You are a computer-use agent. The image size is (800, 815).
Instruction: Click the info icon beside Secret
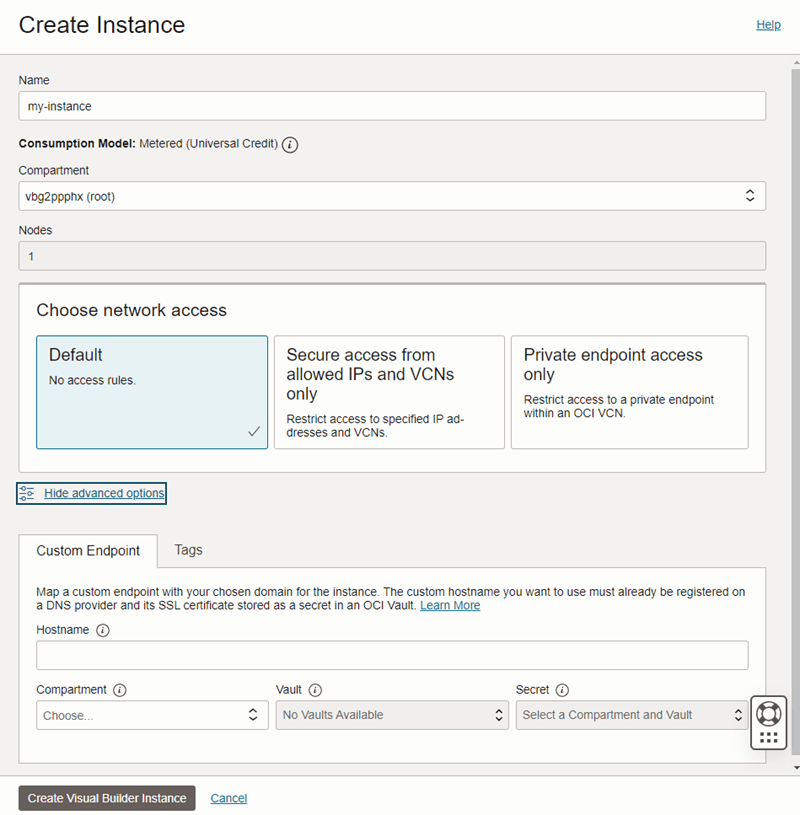click(x=563, y=690)
